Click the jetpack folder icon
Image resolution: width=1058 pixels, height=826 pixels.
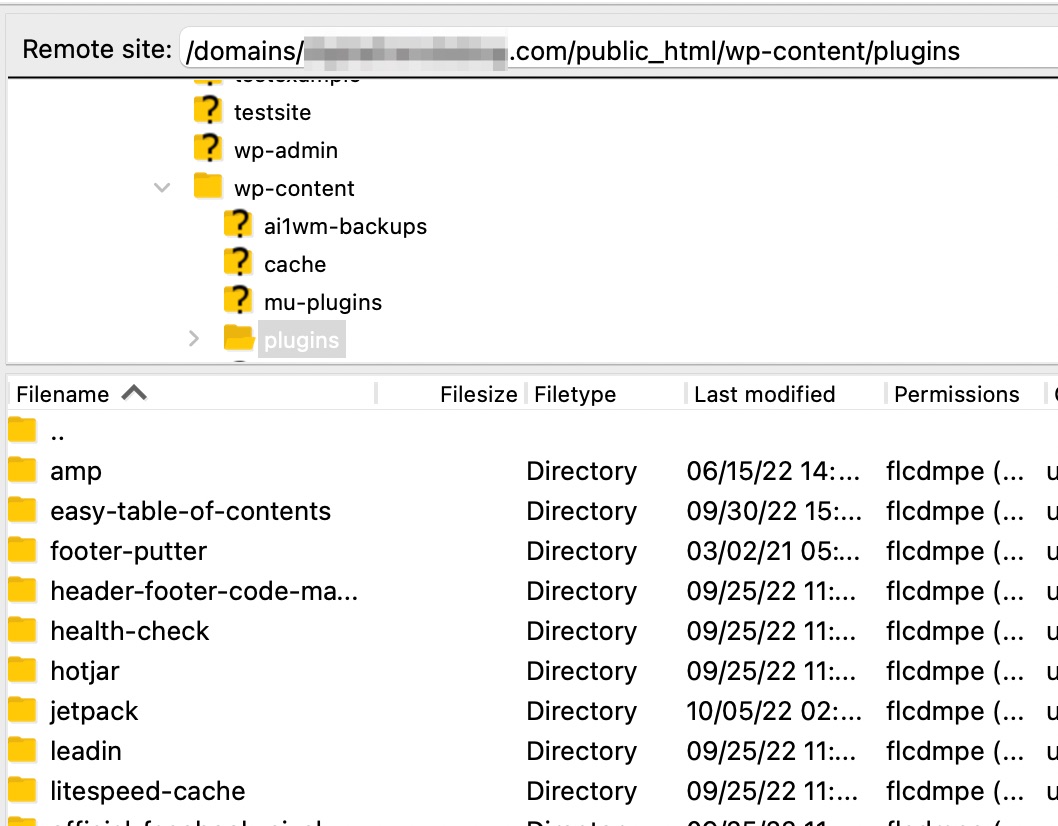pos(22,711)
